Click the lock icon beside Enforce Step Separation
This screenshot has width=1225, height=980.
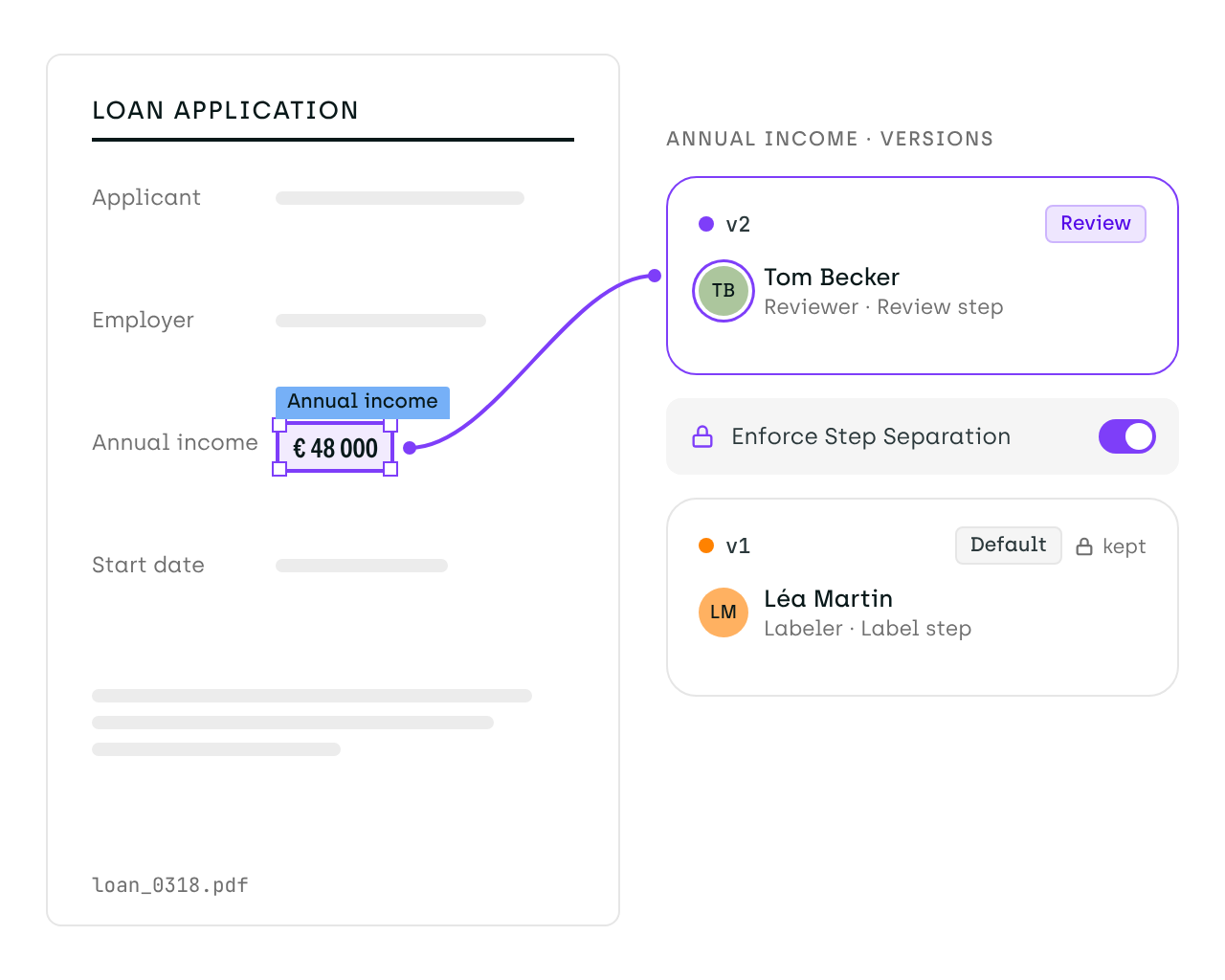(x=702, y=436)
